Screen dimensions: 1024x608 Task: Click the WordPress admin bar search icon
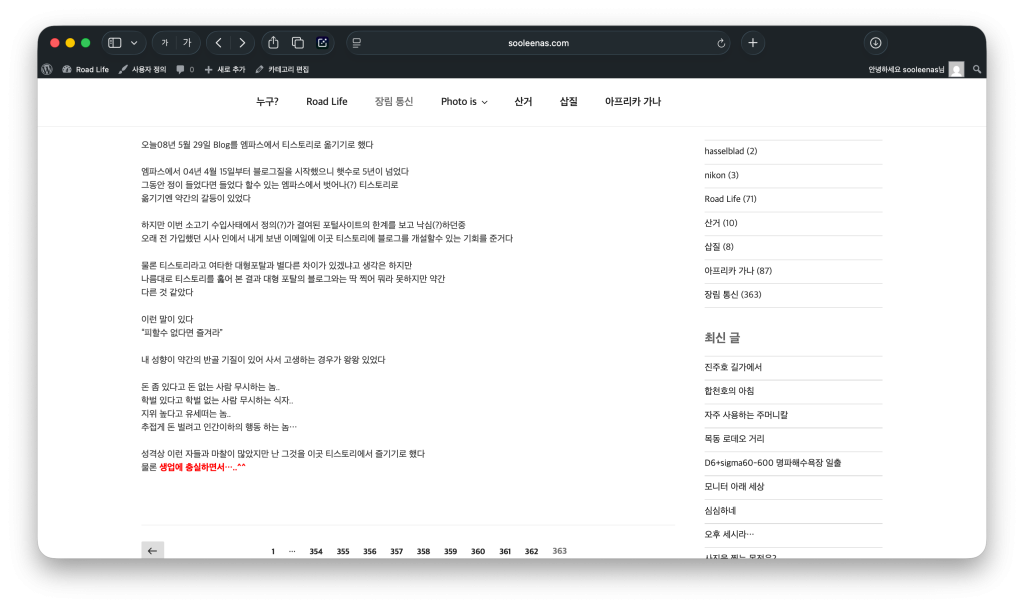click(977, 69)
